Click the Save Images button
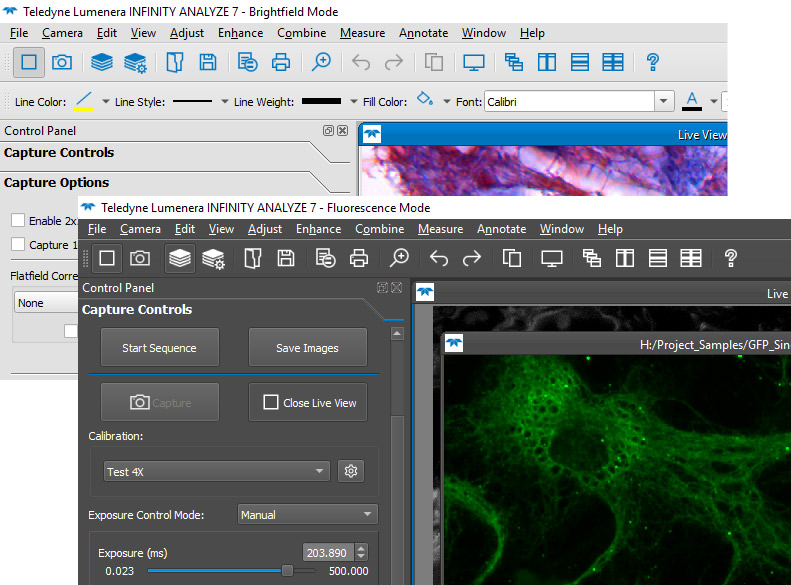Image resolution: width=791 pixels, height=585 pixels. [307, 347]
